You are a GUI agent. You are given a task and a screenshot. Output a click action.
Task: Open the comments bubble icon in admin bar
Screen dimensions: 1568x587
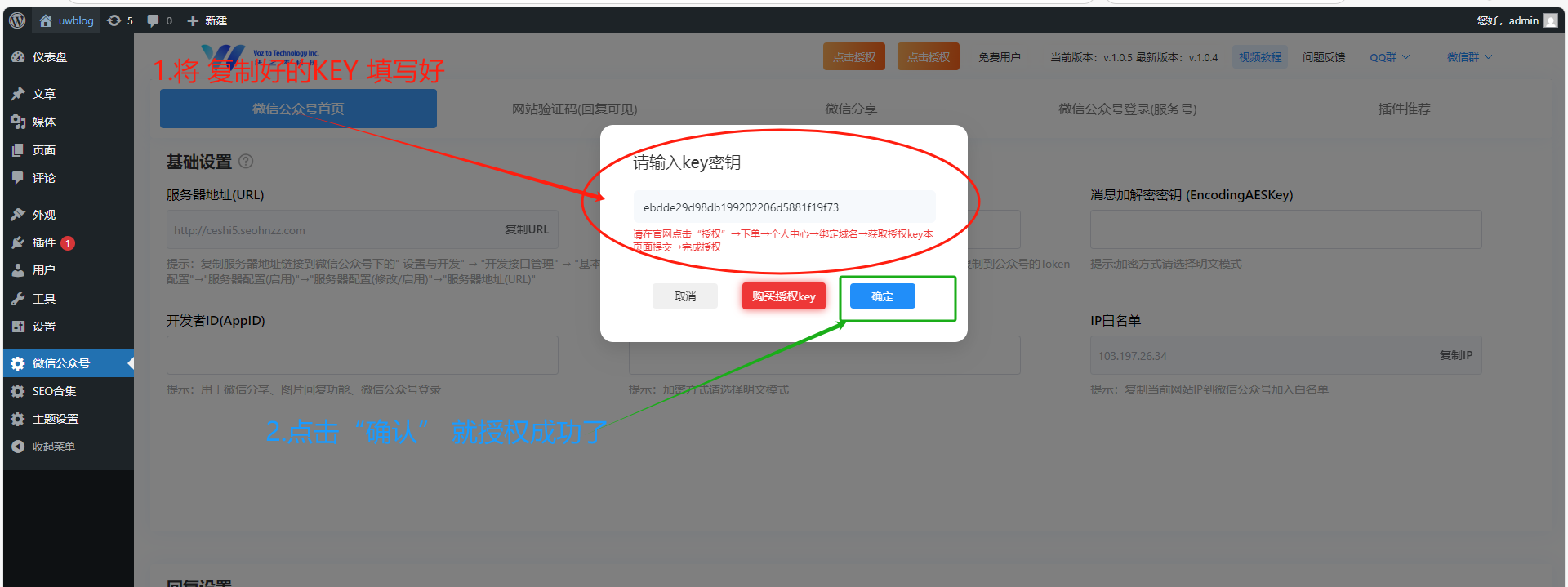pos(153,20)
